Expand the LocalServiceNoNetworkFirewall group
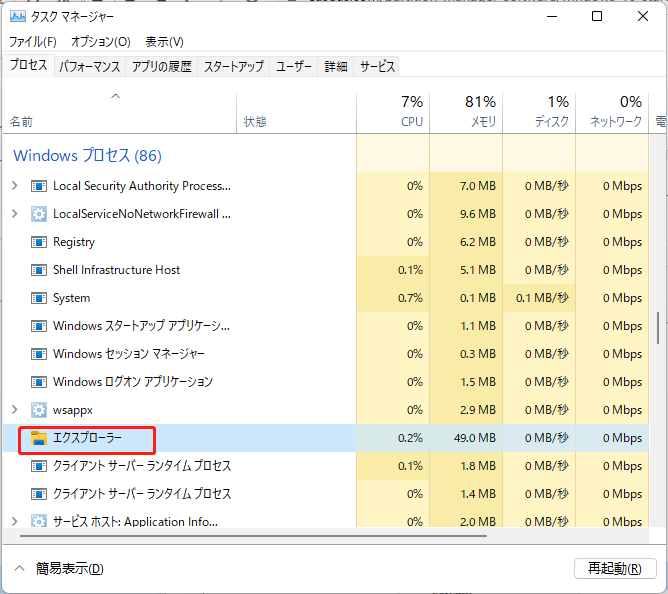Viewport: 668px width, 594px height. (x=14, y=214)
